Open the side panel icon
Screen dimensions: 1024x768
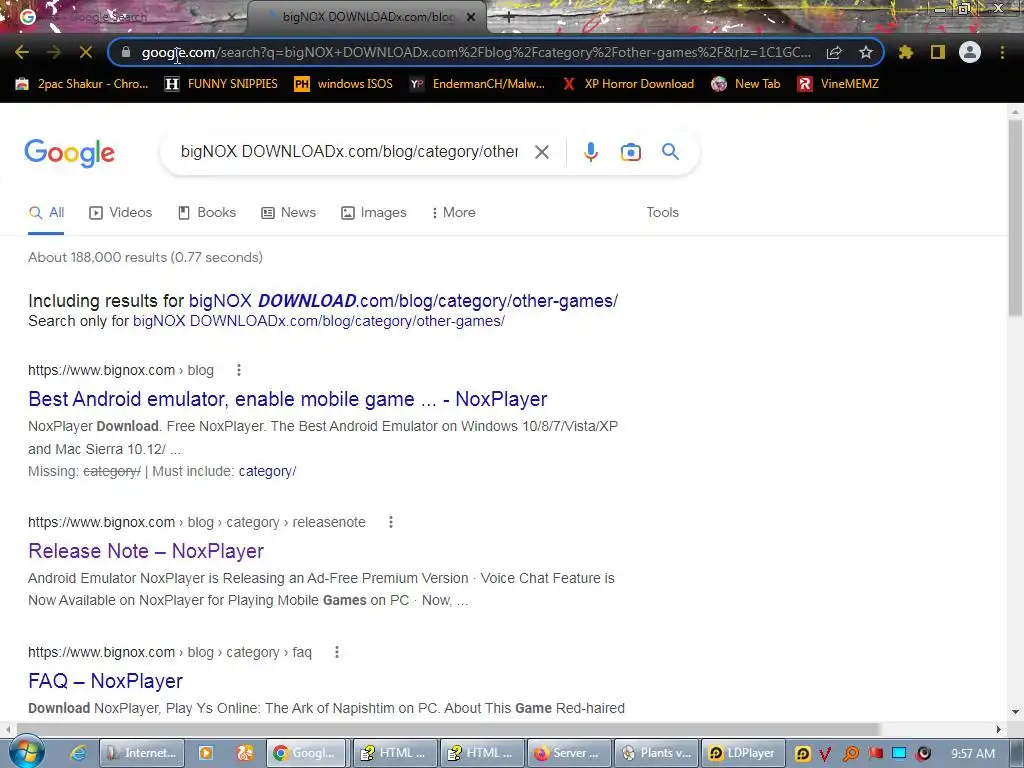pos(938,52)
